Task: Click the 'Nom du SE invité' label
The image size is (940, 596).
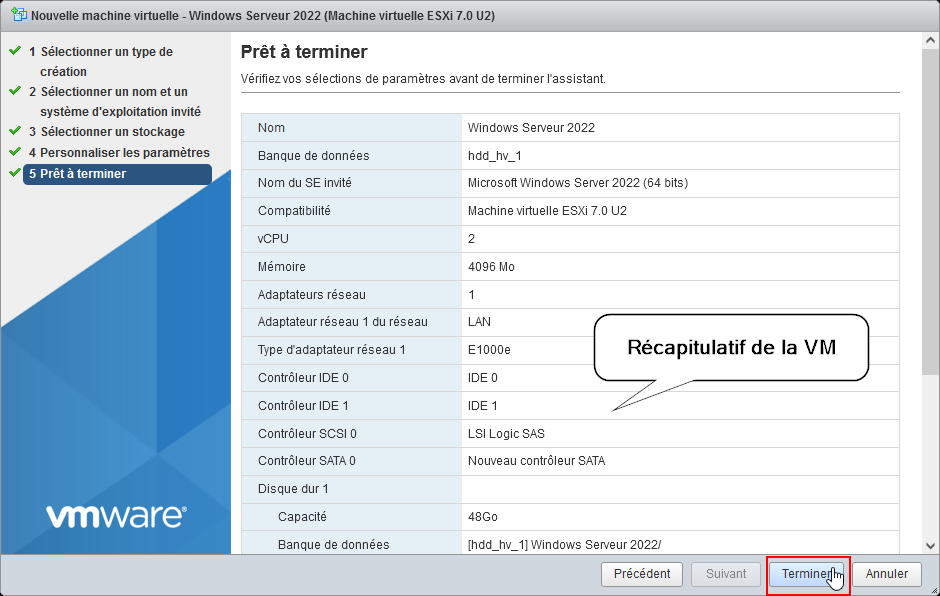Action: [305, 183]
